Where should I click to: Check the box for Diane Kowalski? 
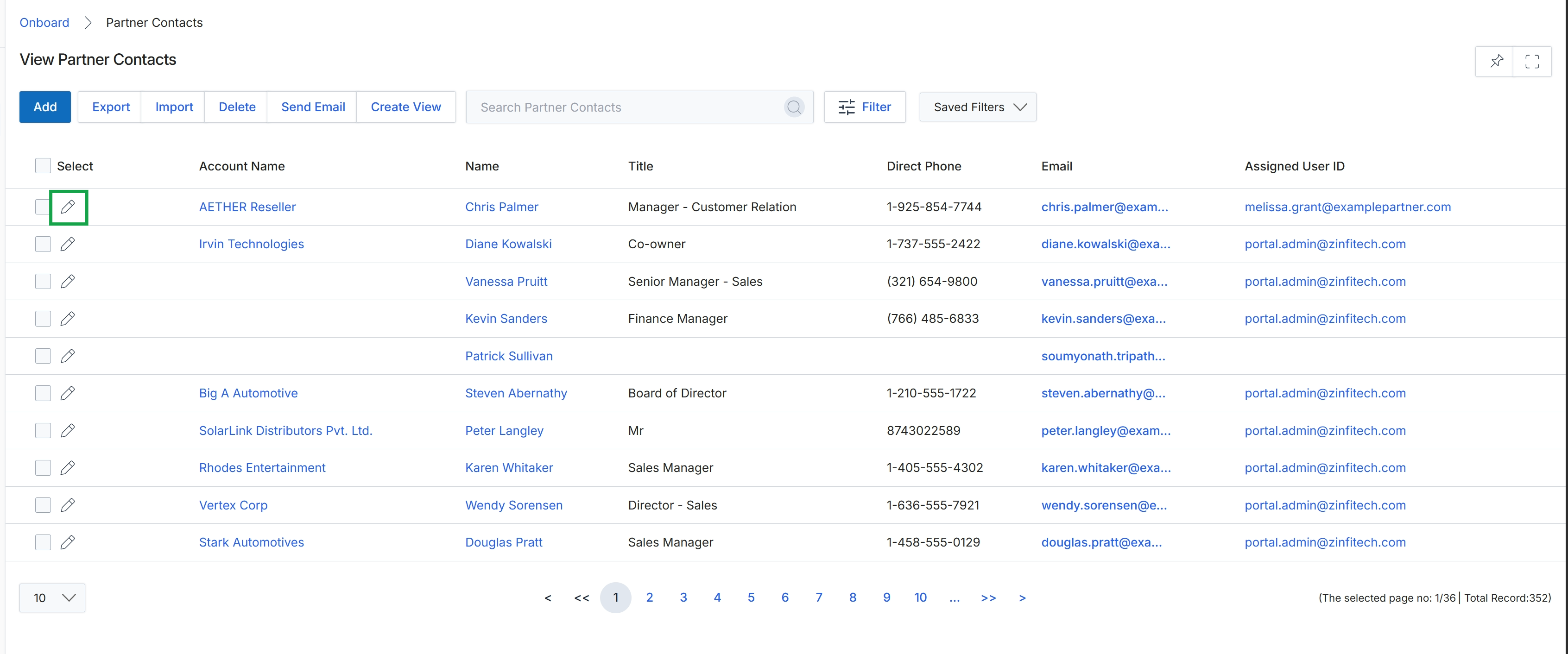coord(43,244)
